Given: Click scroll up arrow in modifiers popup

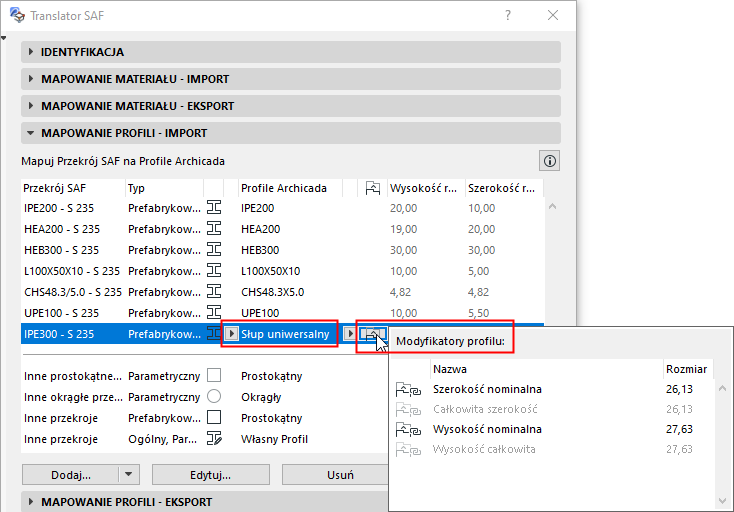Looking at the screenshot, I should point(722,388).
